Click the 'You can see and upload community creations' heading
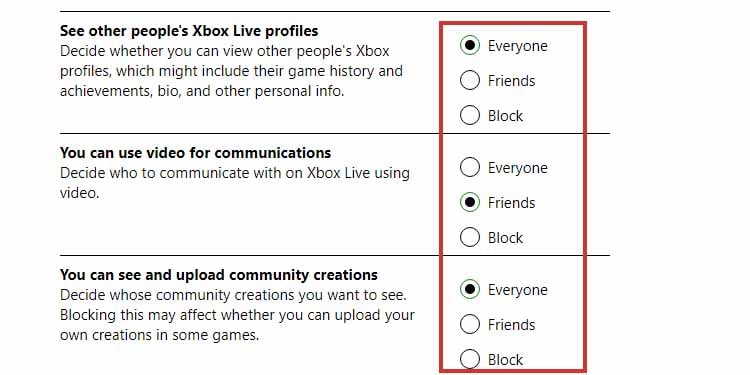The height and width of the screenshot is (375, 750). 219,275
